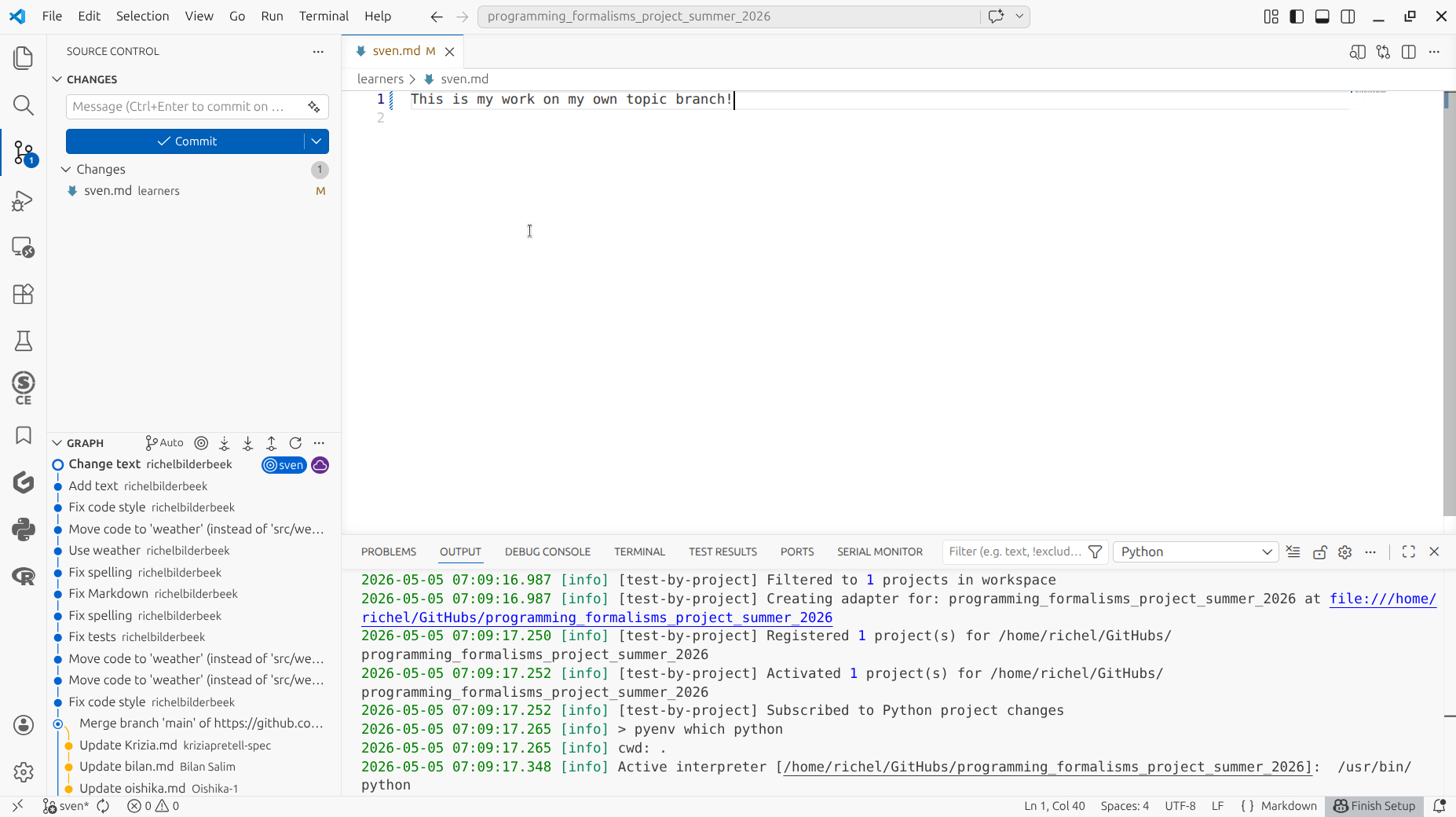Switch to the PROBLEMS tab
This screenshot has width=1456, height=817.
coord(389,551)
